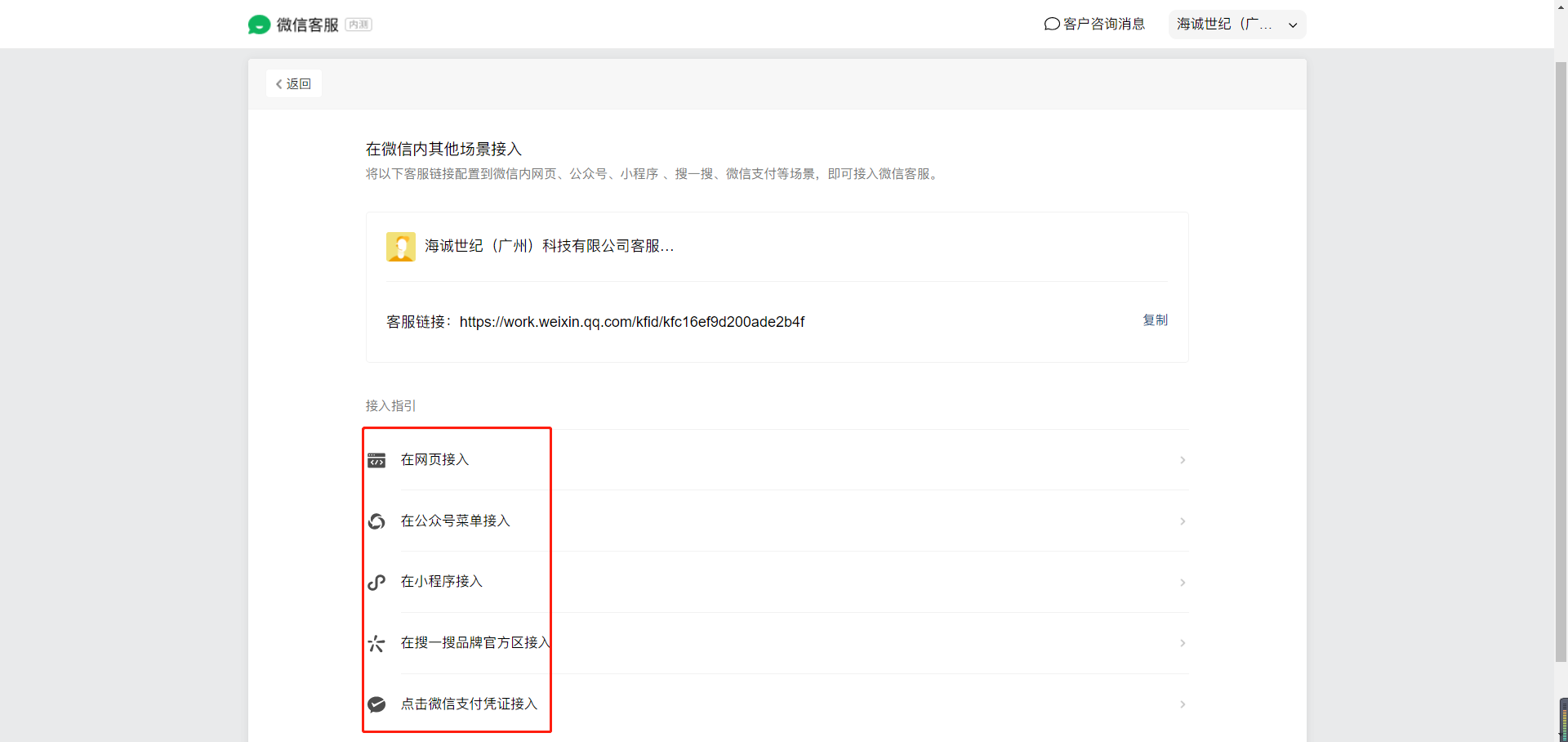Image resolution: width=1568 pixels, height=742 pixels.
Task: Click the yellow customer service avatar
Action: click(401, 247)
